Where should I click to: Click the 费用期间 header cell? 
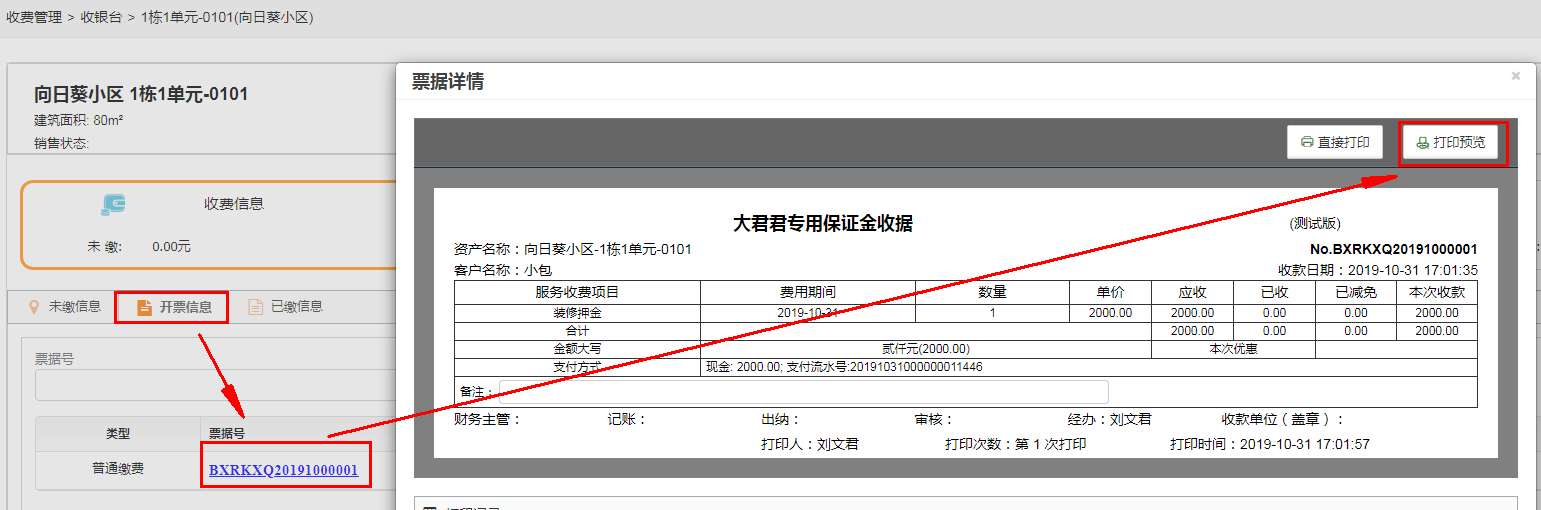pyautogui.click(x=808, y=292)
